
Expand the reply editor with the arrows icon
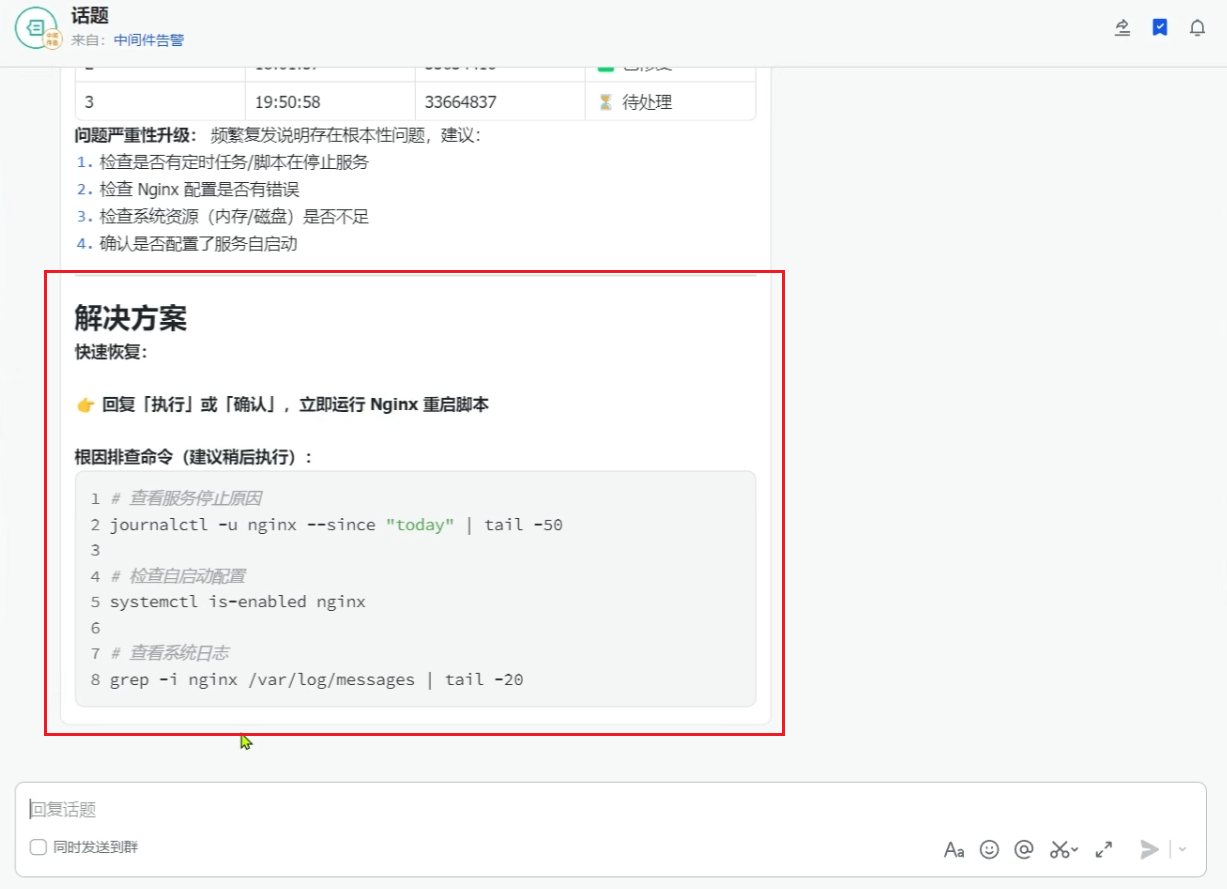[x=1104, y=849]
